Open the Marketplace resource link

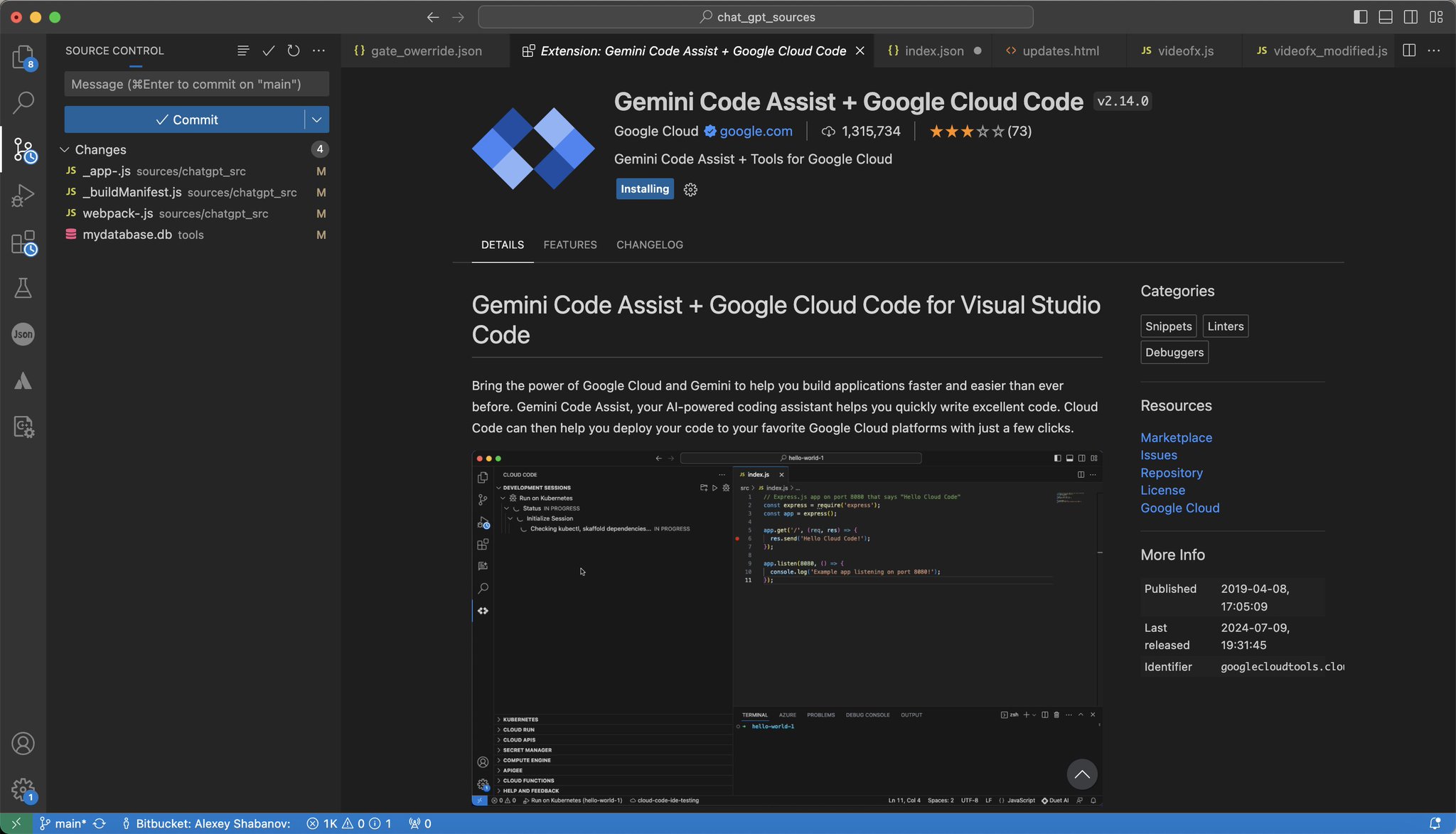click(1177, 438)
